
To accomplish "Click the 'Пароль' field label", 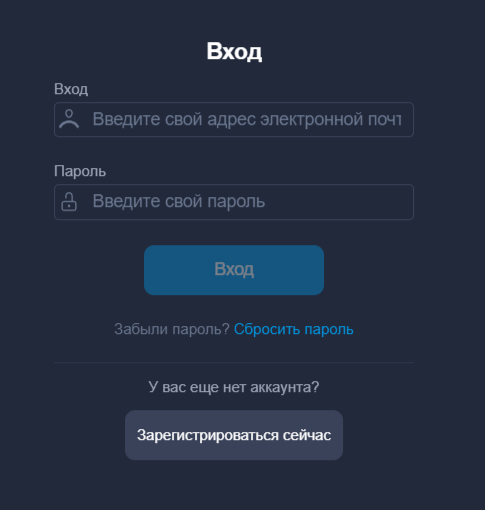I will [80, 171].
